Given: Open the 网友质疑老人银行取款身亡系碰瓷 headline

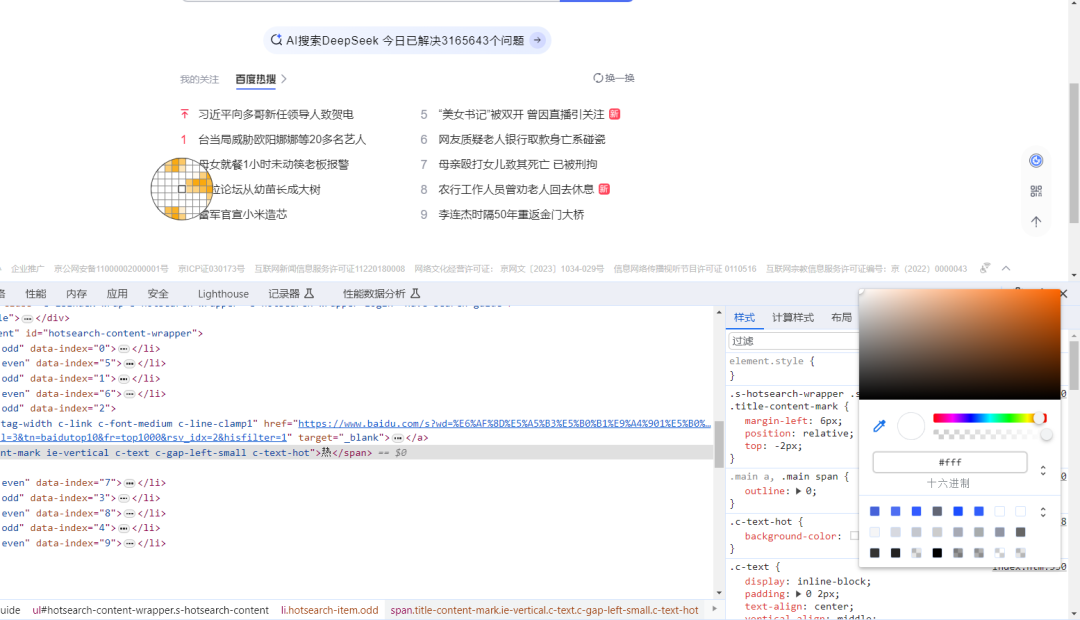Looking at the screenshot, I should [521, 140].
